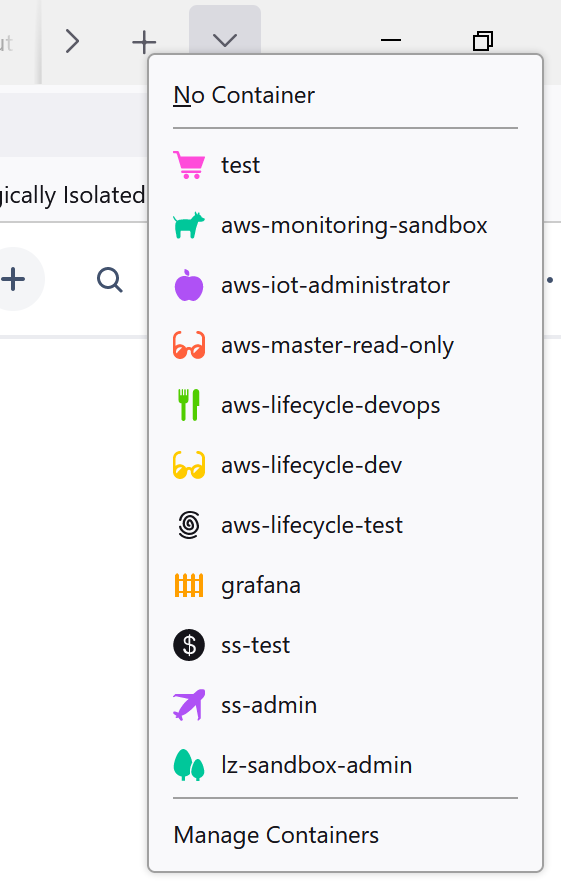Select the grafana container label
561x895 pixels.
[x=261, y=586]
